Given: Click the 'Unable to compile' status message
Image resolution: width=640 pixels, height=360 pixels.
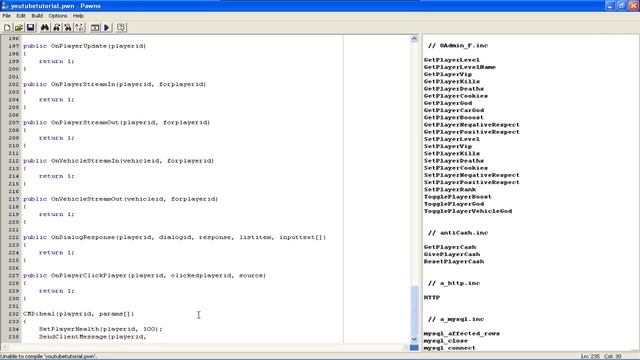Looking at the screenshot, I should (48, 356).
